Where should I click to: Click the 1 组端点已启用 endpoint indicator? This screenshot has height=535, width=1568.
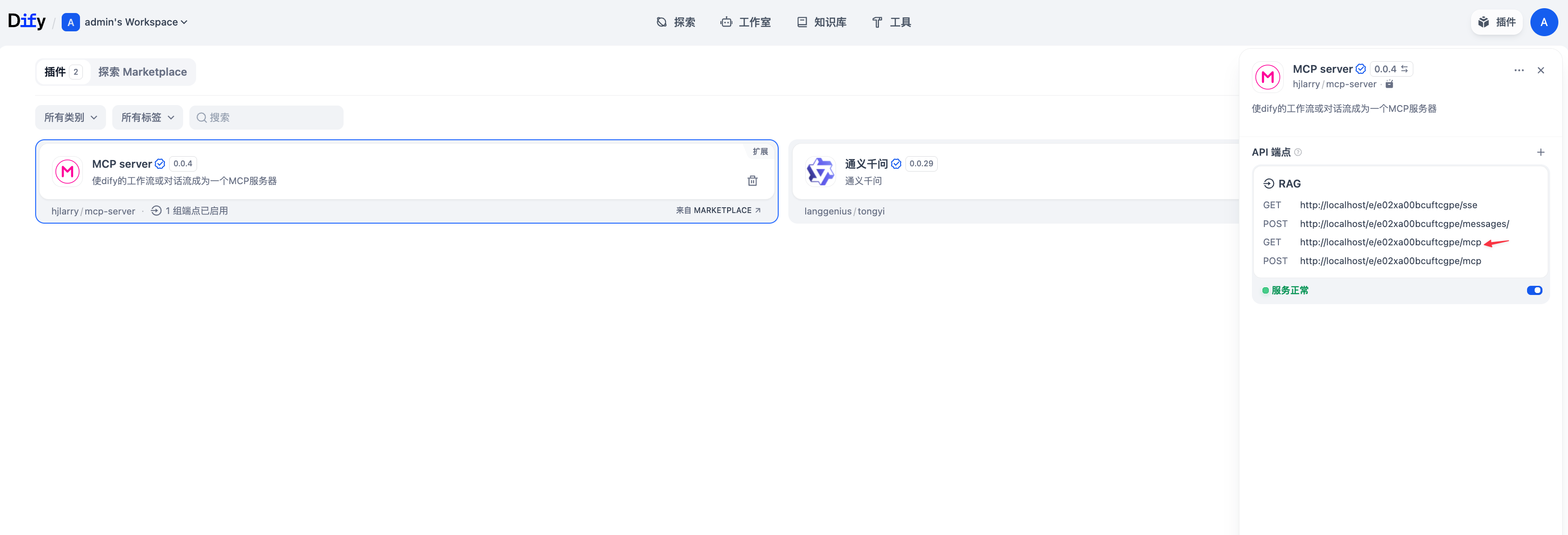pos(190,211)
